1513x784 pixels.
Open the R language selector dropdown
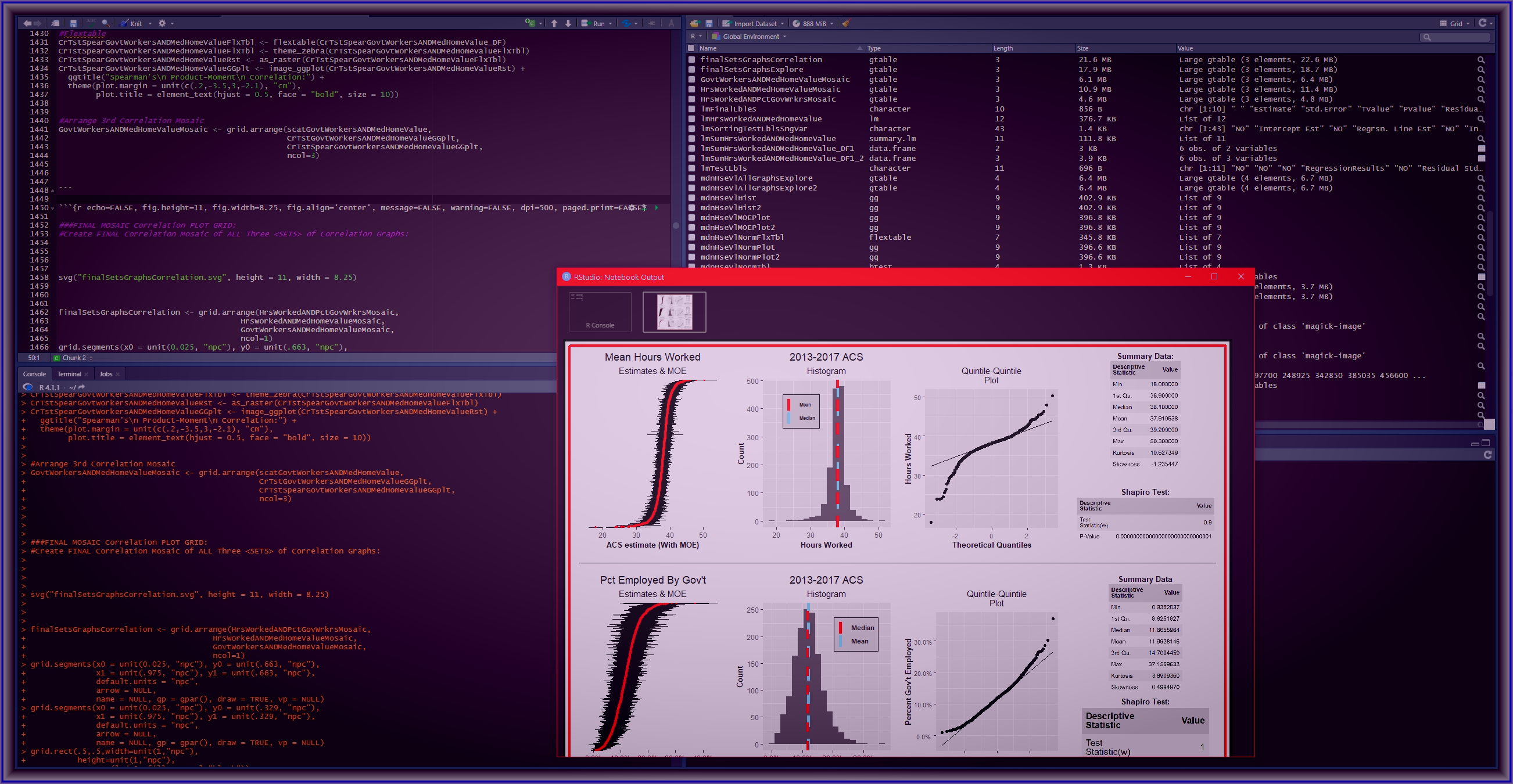[696, 37]
